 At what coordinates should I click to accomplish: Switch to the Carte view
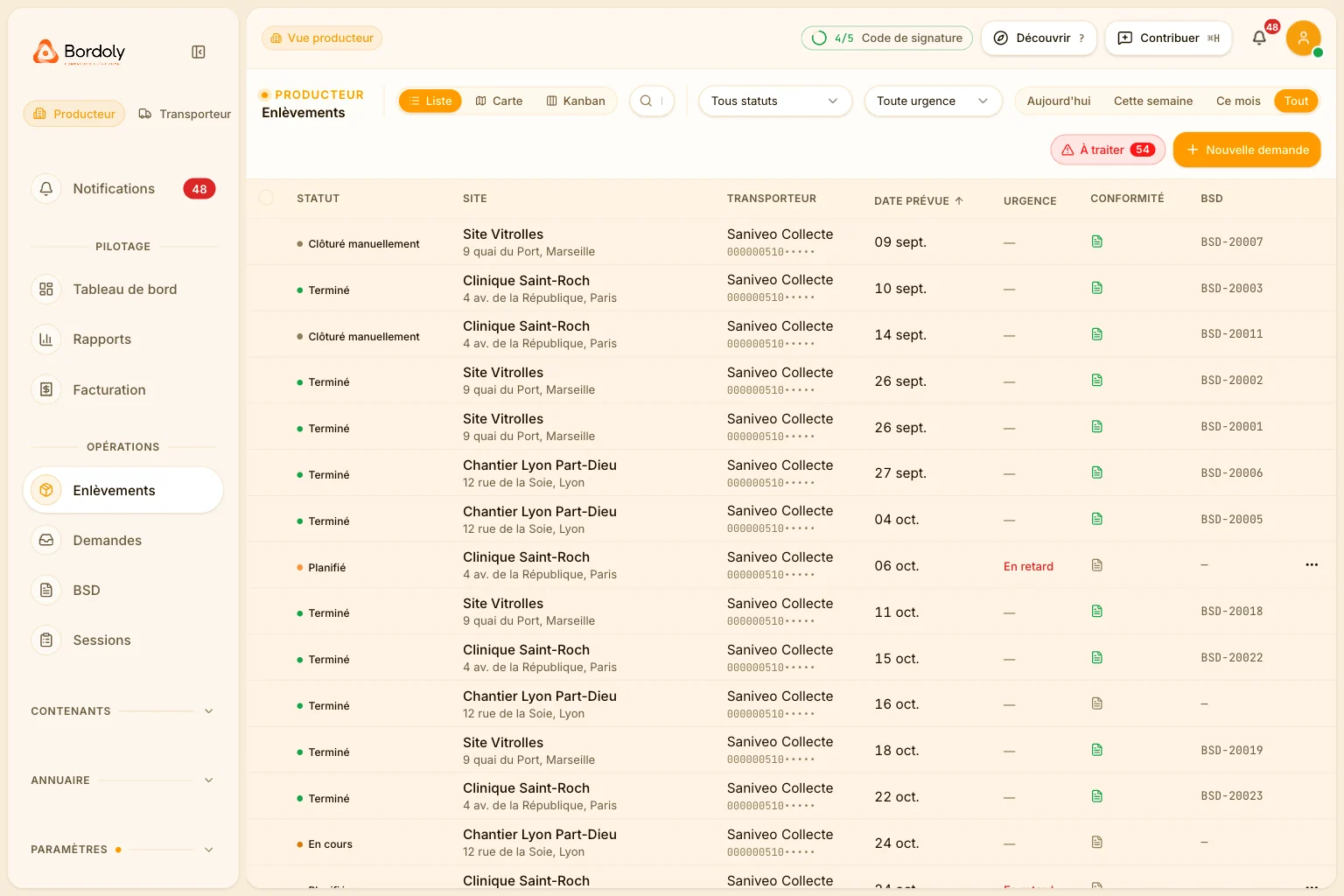click(x=499, y=101)
